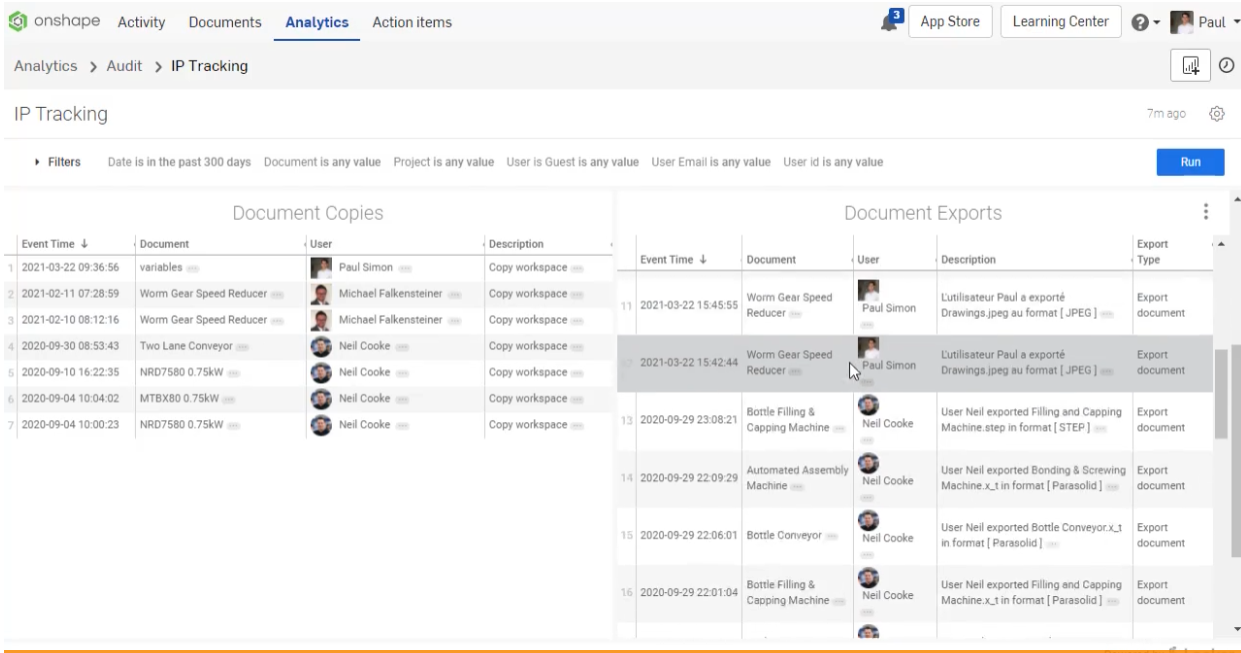This screenshot has height=653, width=1241.
Task: Click Bottle Conveyor.x_t export description
Action: click(x=1032, y=535)
